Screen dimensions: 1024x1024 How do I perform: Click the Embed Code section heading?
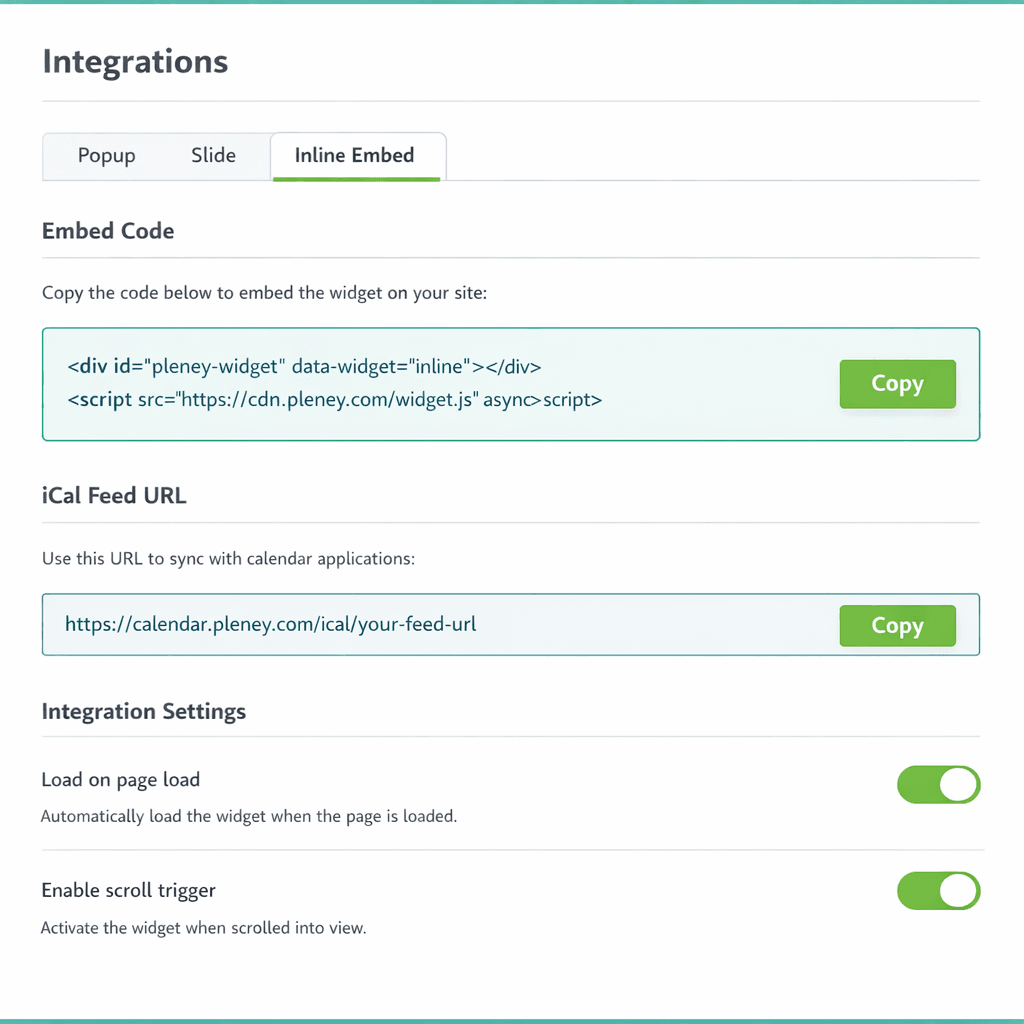pyautogui.click(x=108, y=231)
